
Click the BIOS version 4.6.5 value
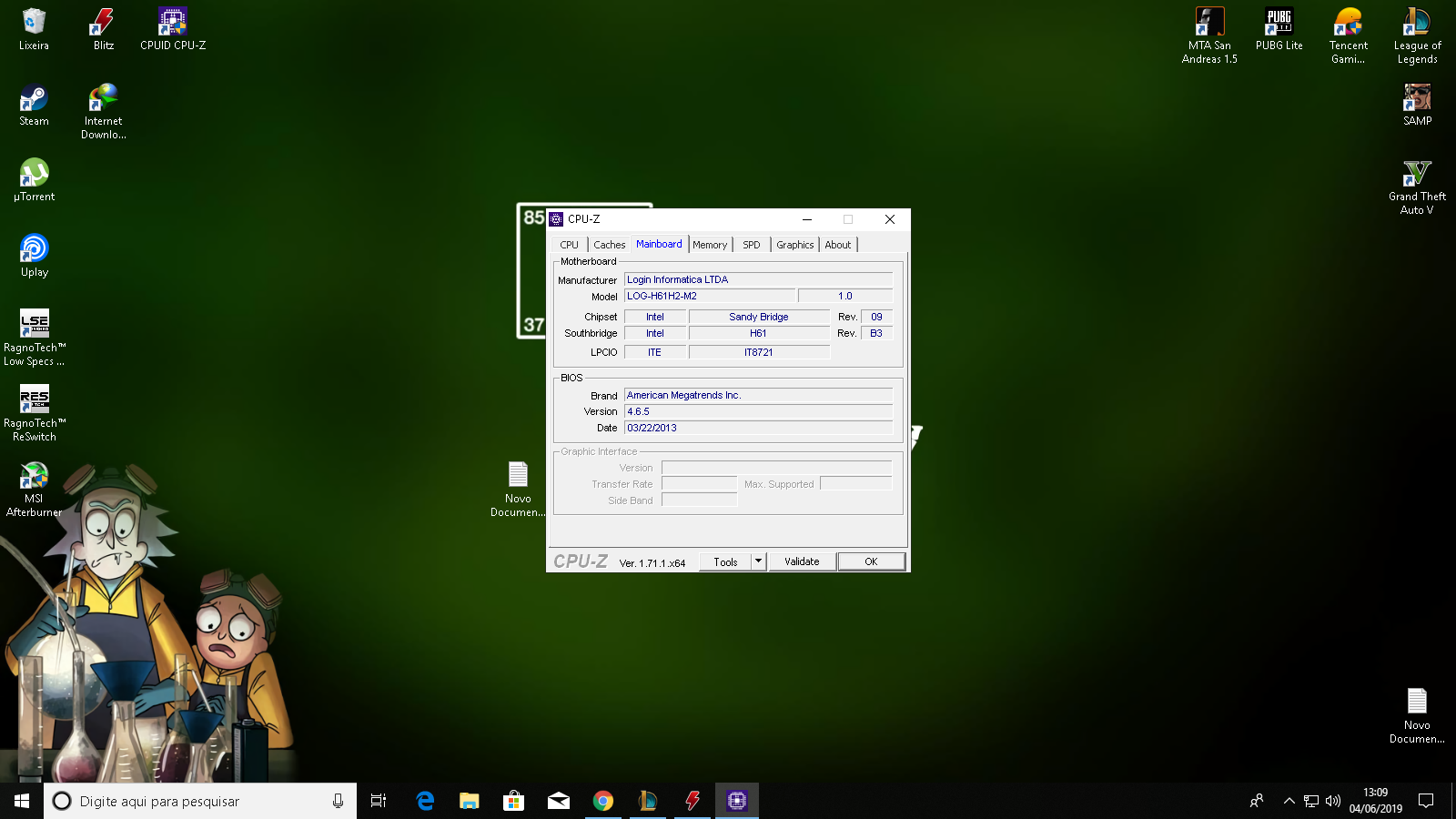tap(758, 411)
